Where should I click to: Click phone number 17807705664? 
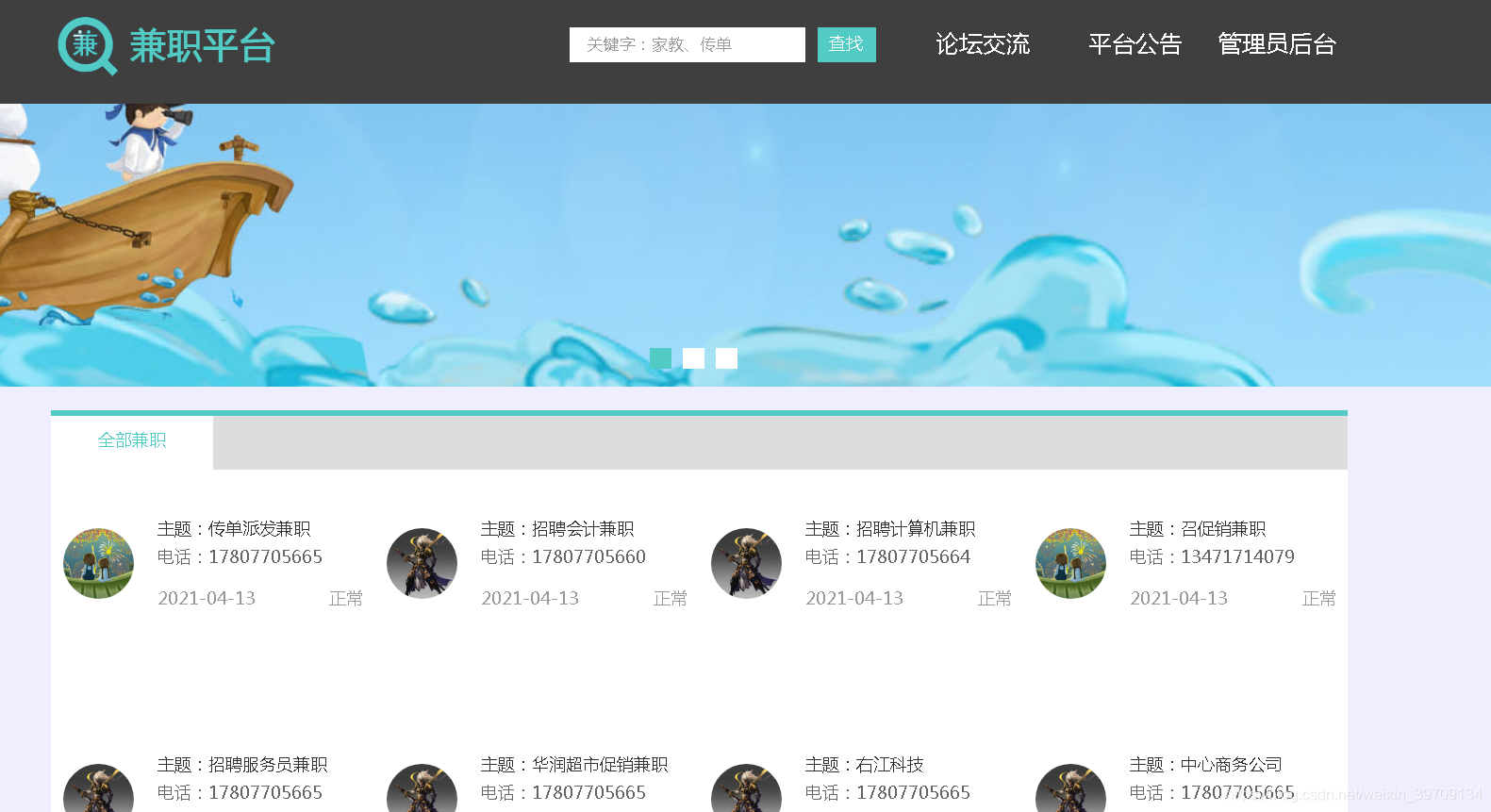coord(914,557)
